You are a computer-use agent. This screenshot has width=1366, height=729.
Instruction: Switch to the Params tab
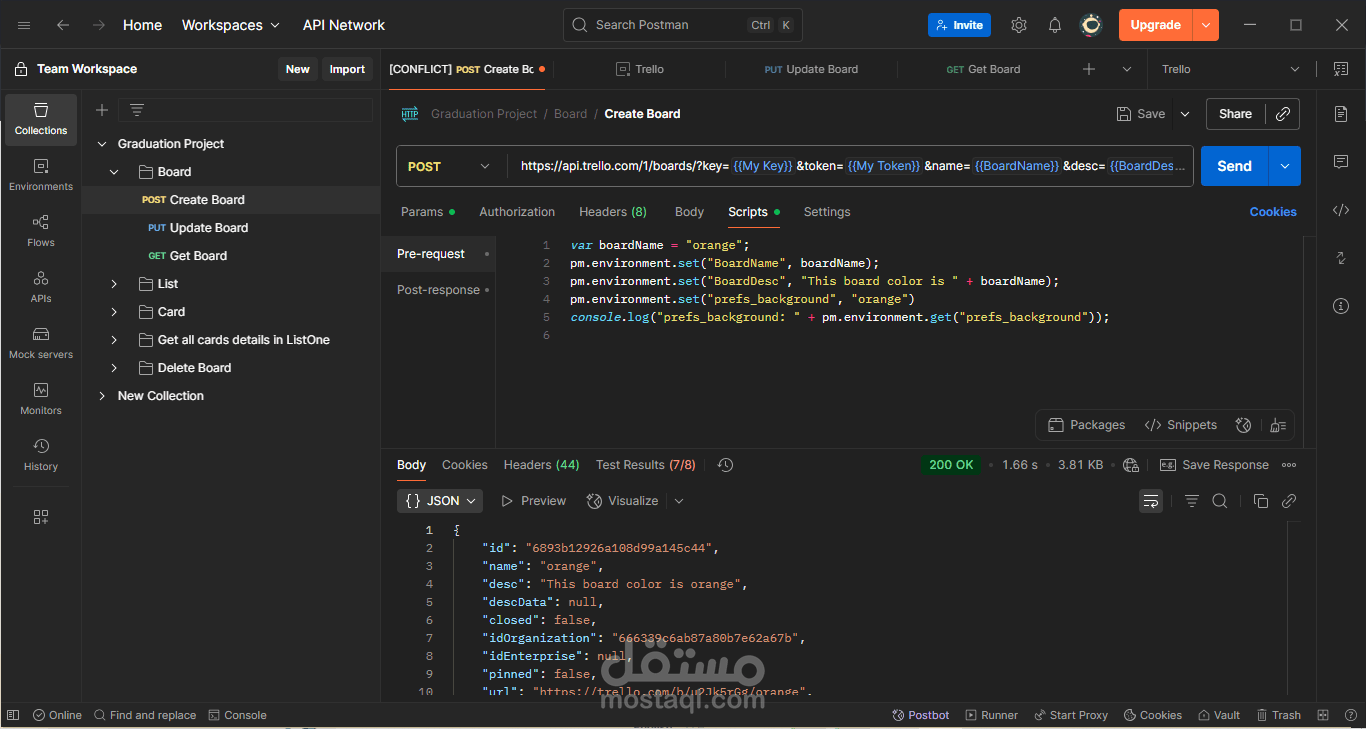(427, 212)
